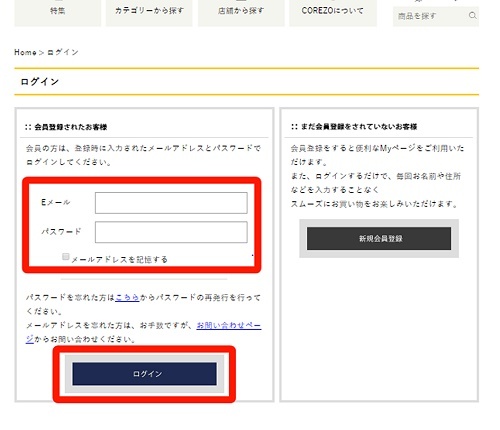The image size is (500, 430).
Task: Open カテゴリーから探す navigation item
Action: (x=149, y=12)
